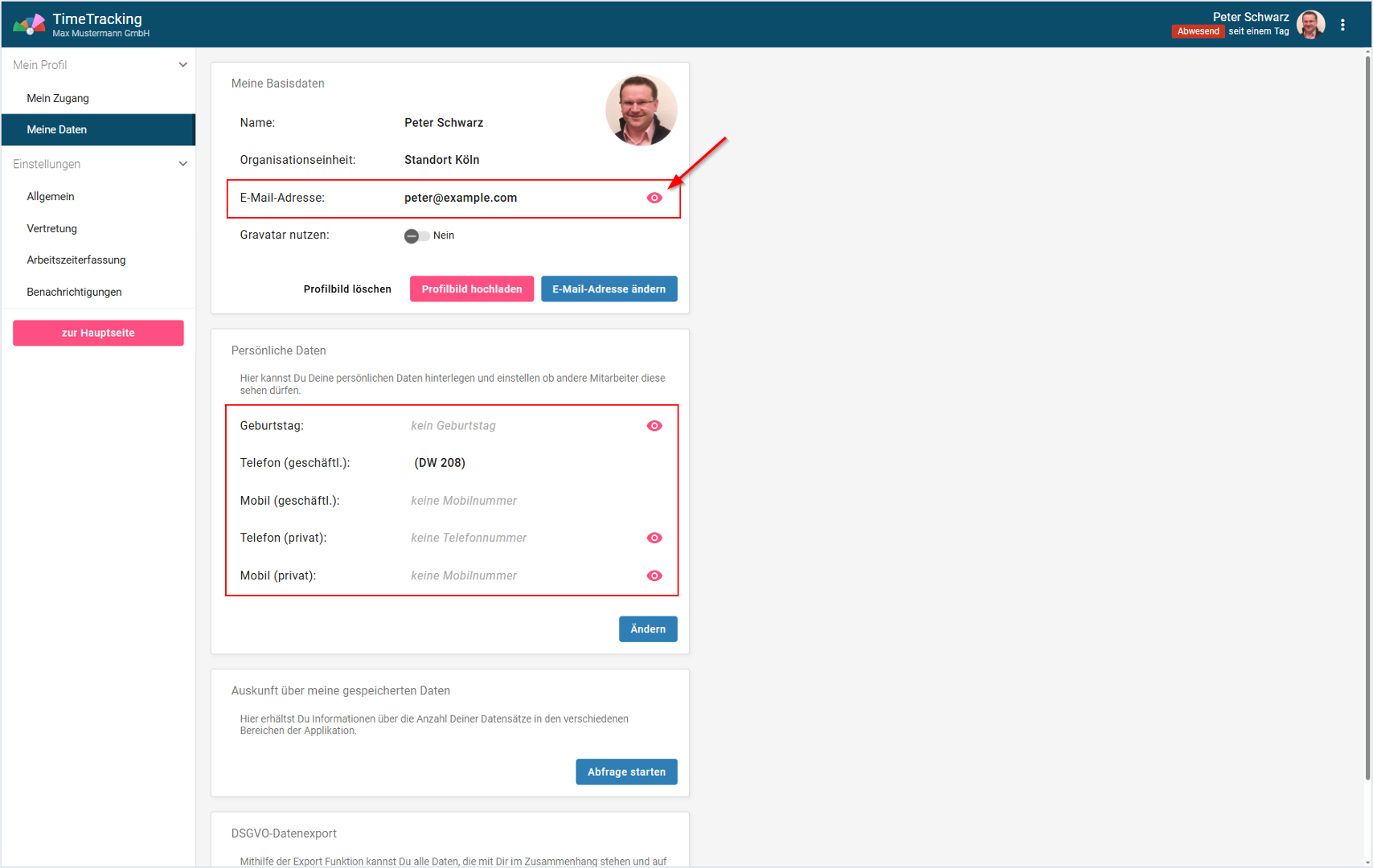The width and height of the screenshot is (1373, 868).
Task: Click Profilbild löschen
Action: [347, 289]
